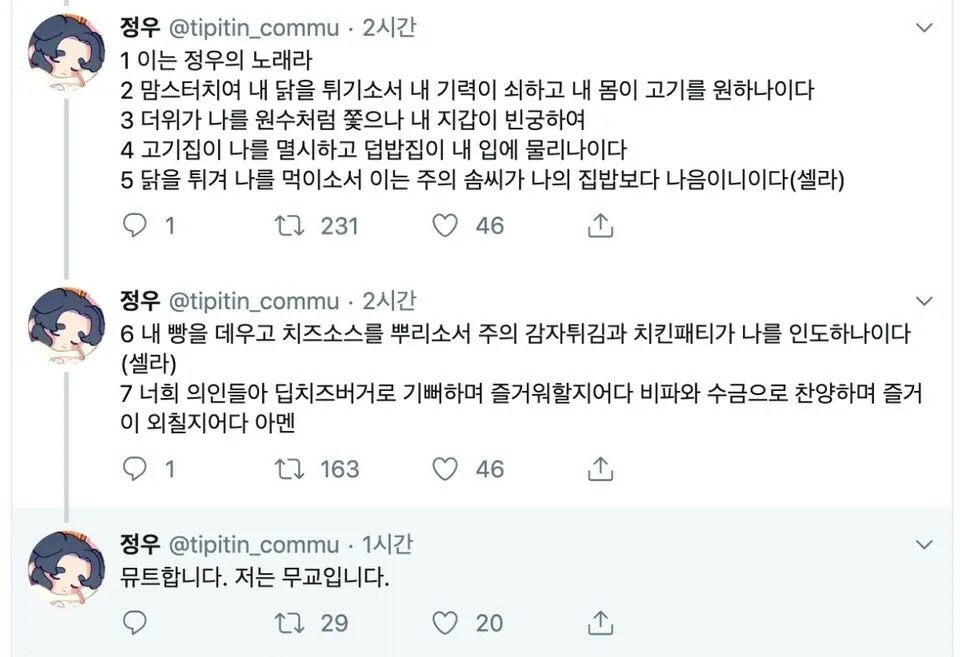Share the first tweet via share icon

pyautogui.click(x=599, y=226)
